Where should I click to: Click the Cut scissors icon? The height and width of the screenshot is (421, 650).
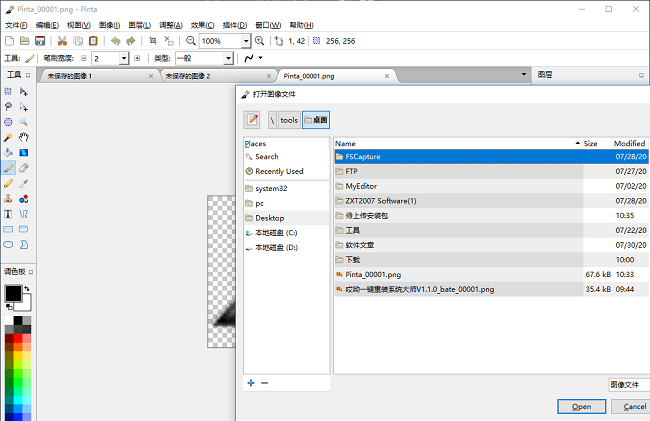coord(62,41)
